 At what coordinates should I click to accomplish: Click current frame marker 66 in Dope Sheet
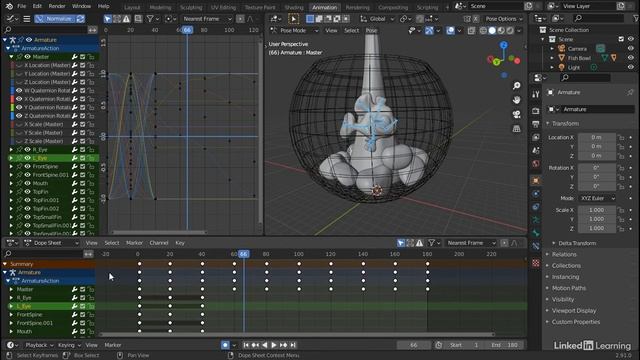[x=244, y=254]
